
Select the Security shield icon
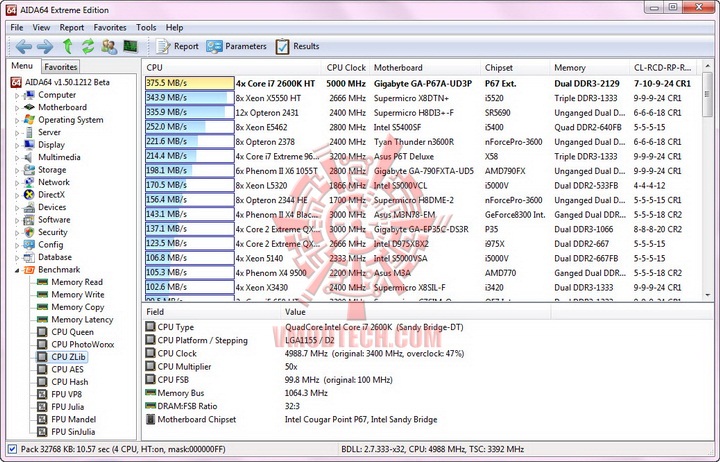(29, 232)
